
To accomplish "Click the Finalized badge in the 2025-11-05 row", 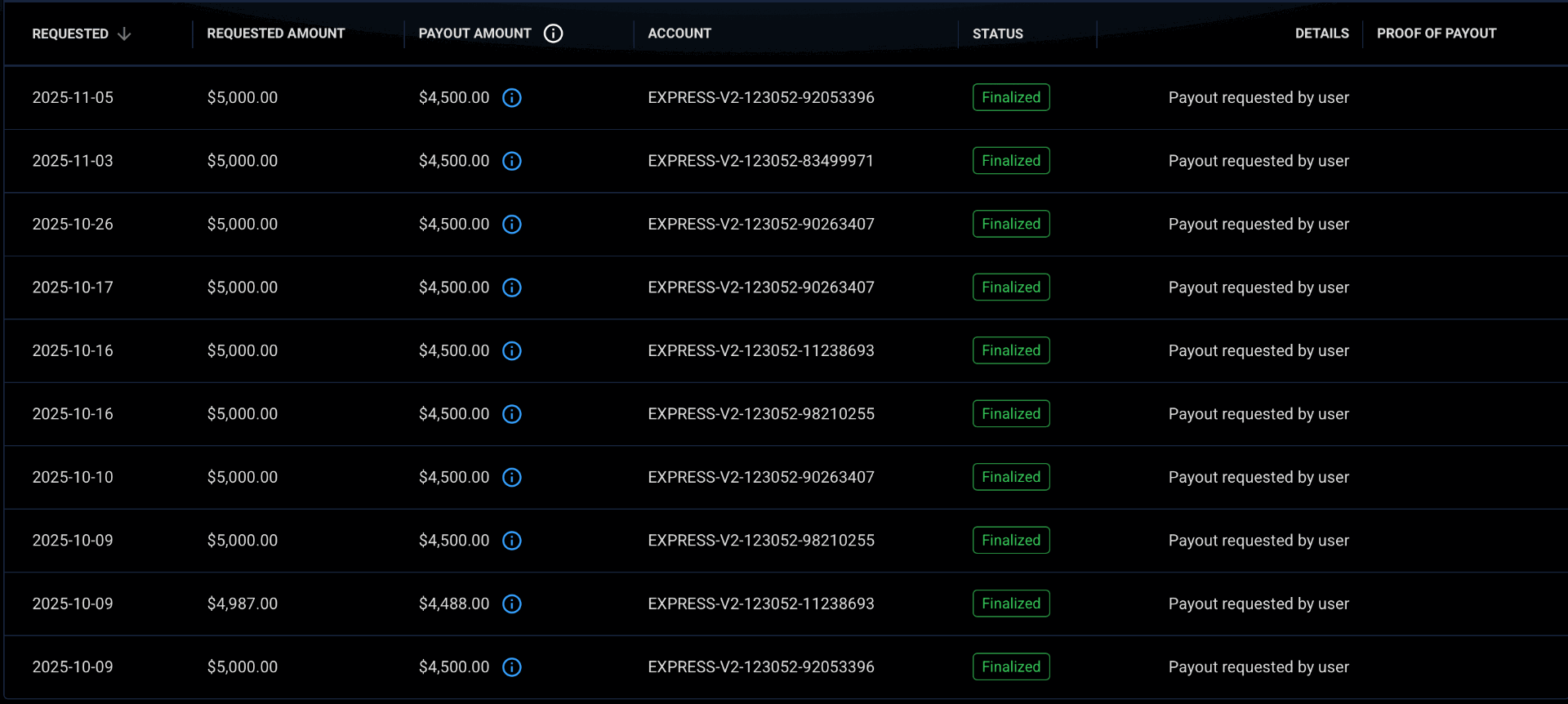I will coord(1011,97).
